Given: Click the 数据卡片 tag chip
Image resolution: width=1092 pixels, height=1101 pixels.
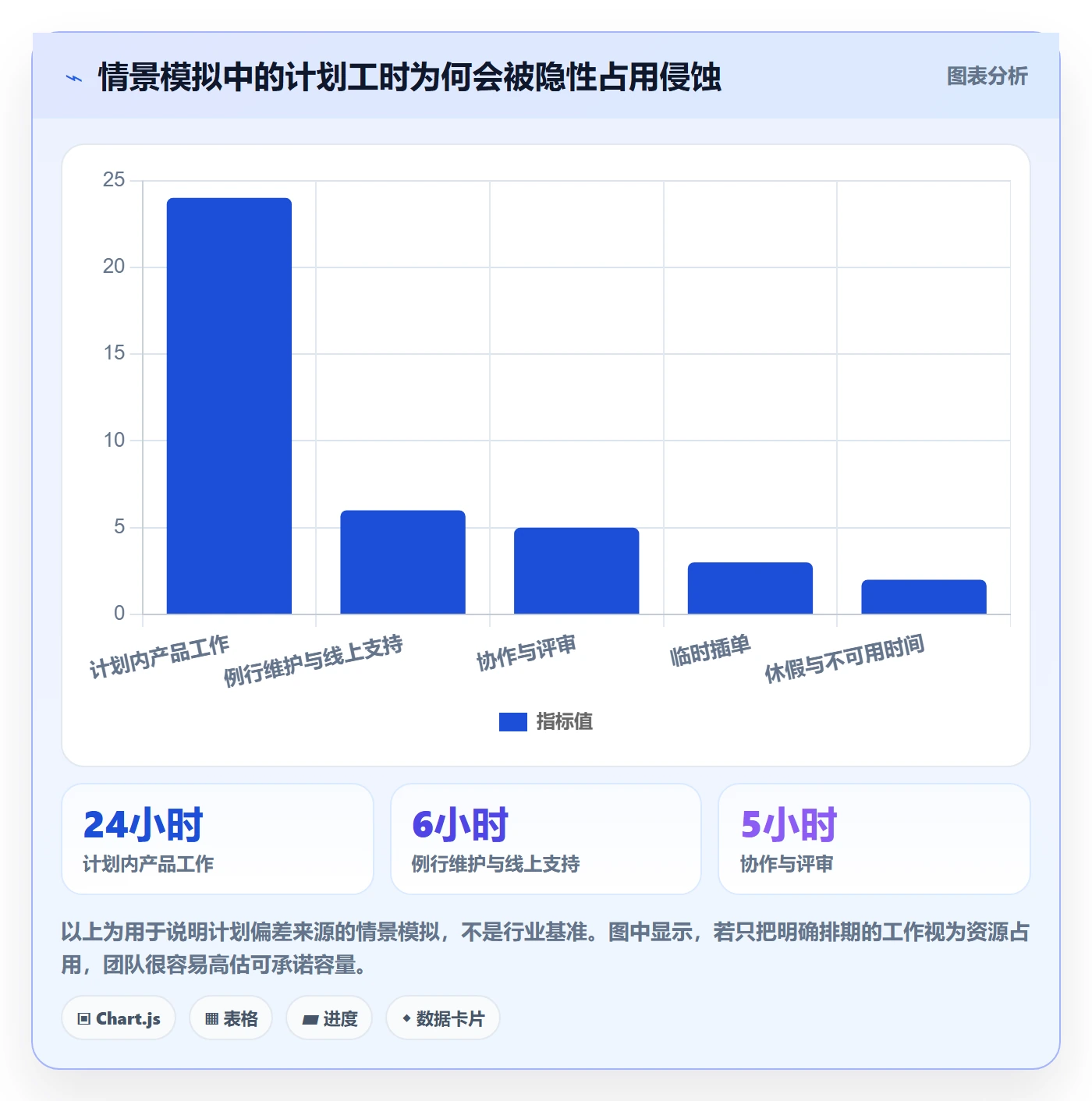Looking at the screenshot, I should (443, 1018).
